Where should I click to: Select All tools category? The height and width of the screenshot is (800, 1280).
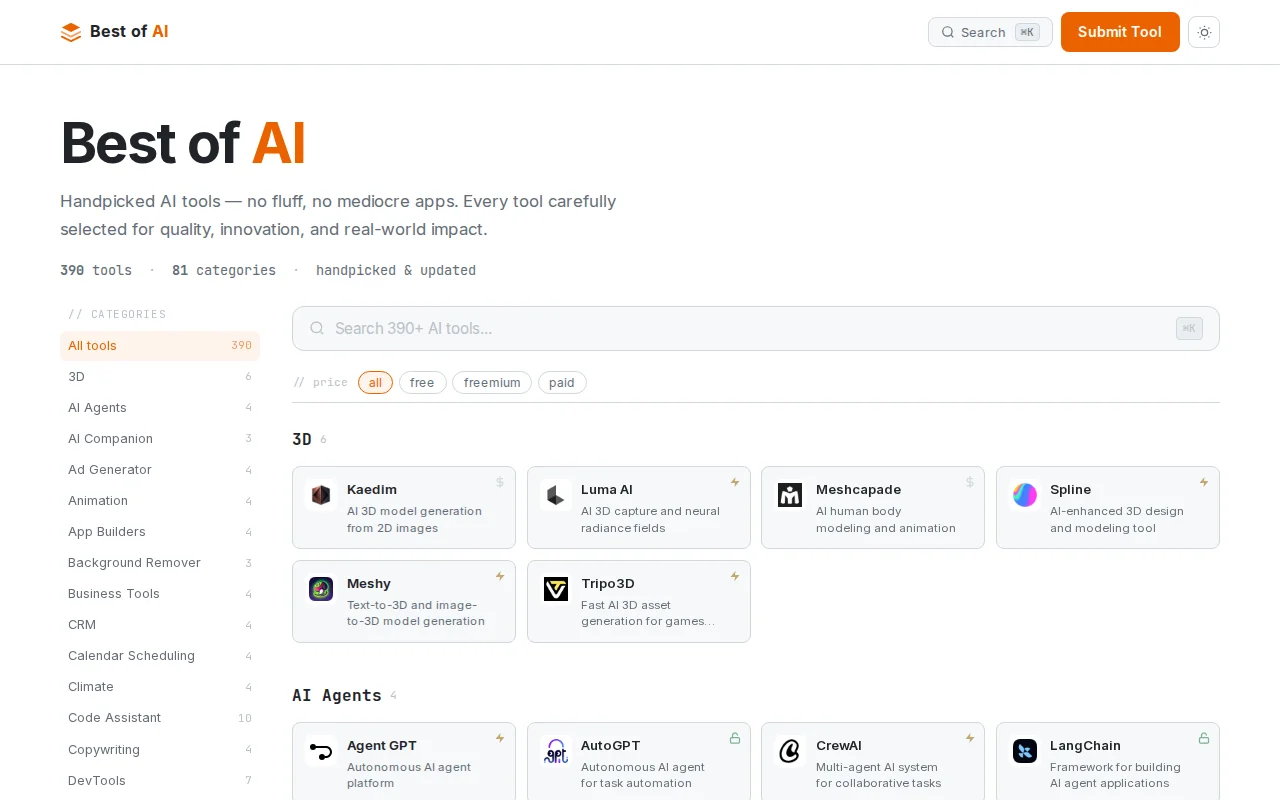click(x=160, y=346)
